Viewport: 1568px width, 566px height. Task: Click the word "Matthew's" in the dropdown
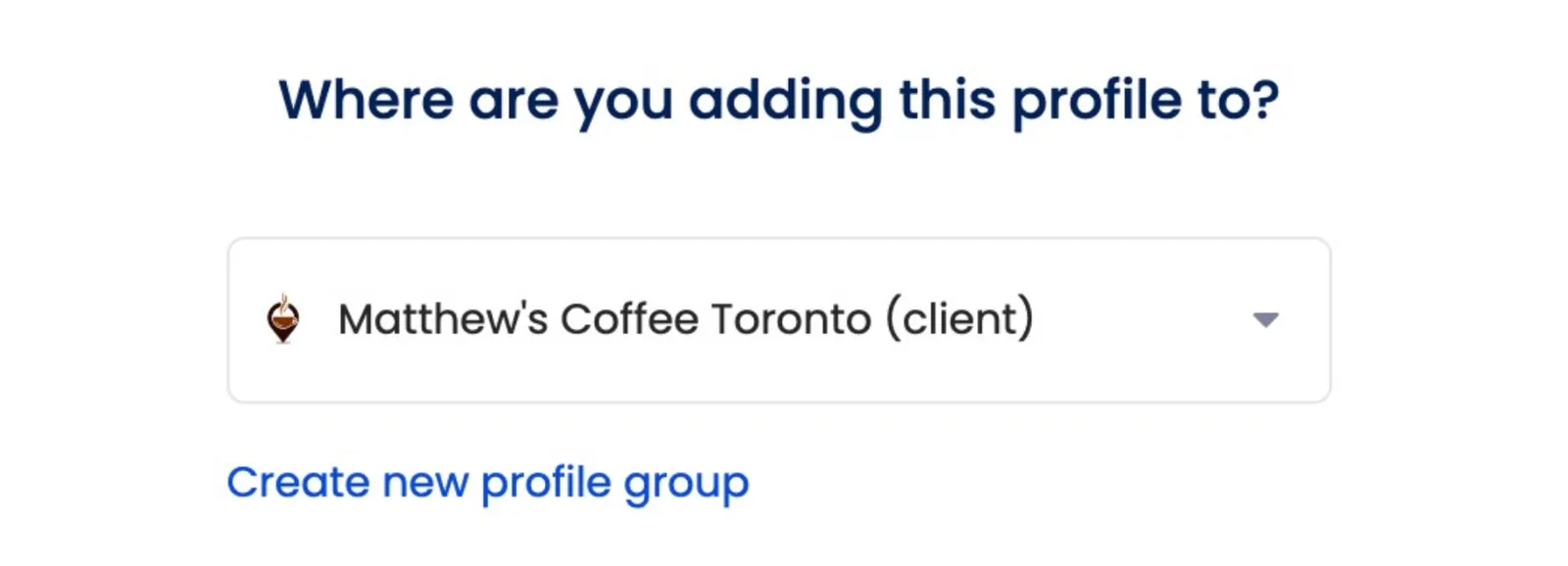(x=442, y=319)
